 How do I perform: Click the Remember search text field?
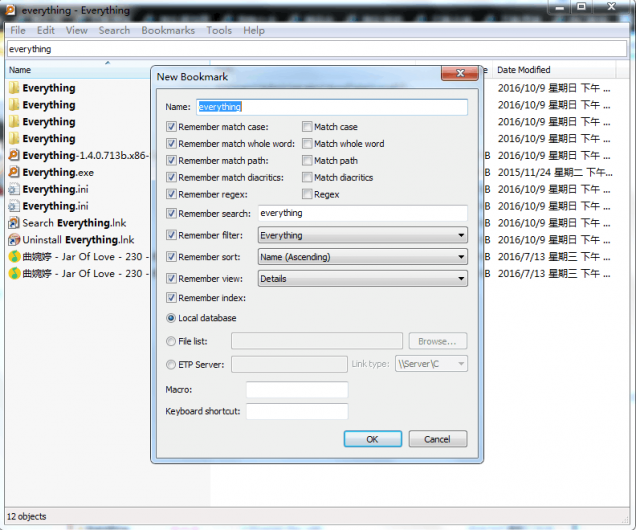(x=363, y=213)
